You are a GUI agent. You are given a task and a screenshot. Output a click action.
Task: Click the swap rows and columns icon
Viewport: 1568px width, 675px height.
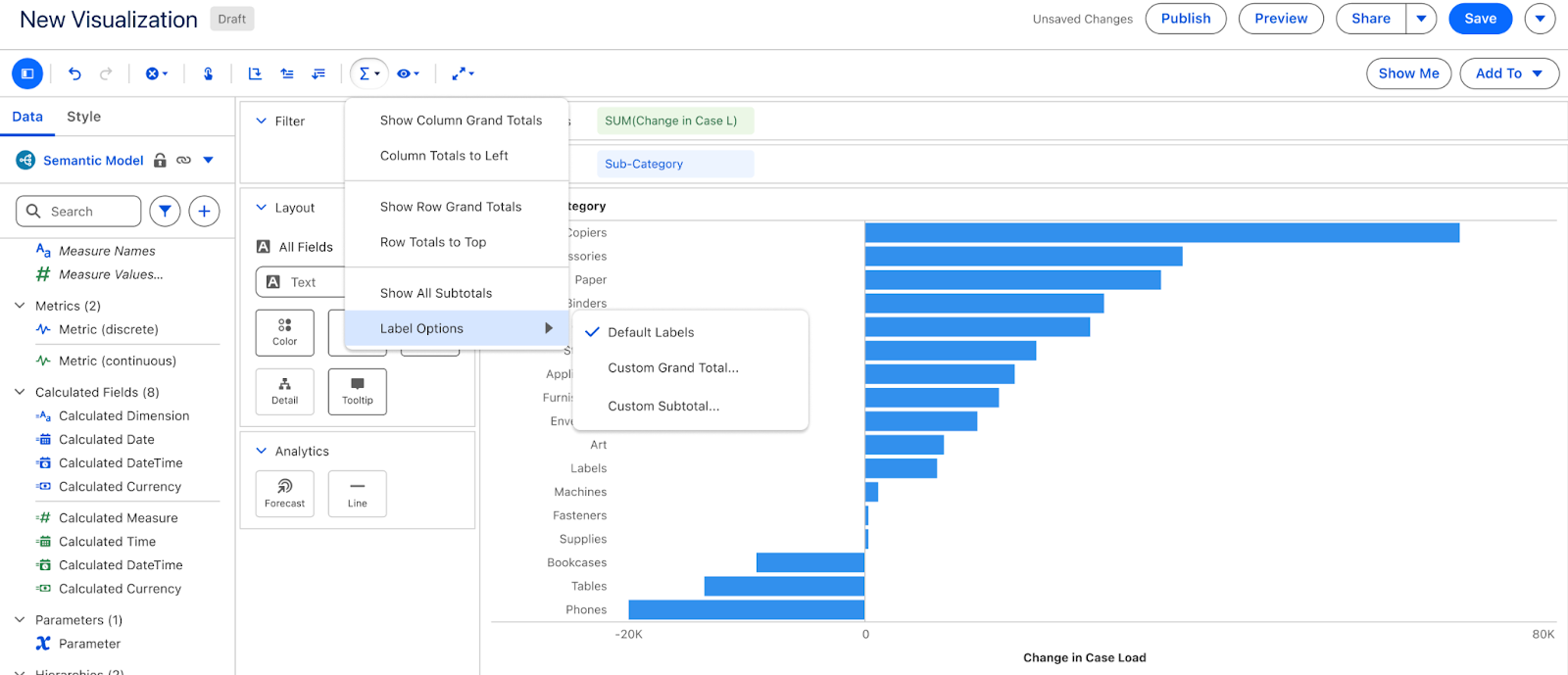pyautogui.click(x=255, y=73)
